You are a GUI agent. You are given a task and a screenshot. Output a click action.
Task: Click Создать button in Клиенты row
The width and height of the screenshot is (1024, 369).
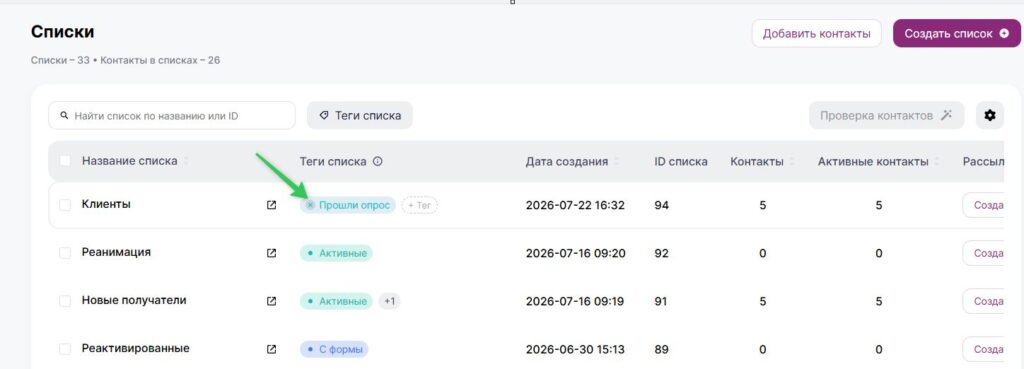(x=984, y=205)
